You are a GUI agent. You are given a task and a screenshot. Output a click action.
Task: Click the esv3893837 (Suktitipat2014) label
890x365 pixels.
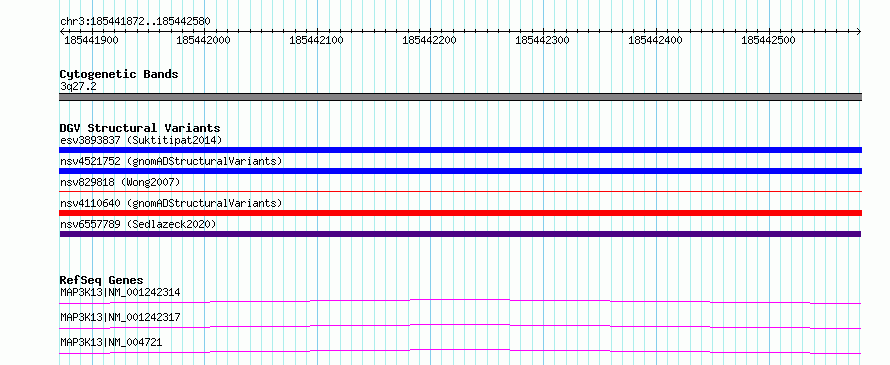(141, 140)
